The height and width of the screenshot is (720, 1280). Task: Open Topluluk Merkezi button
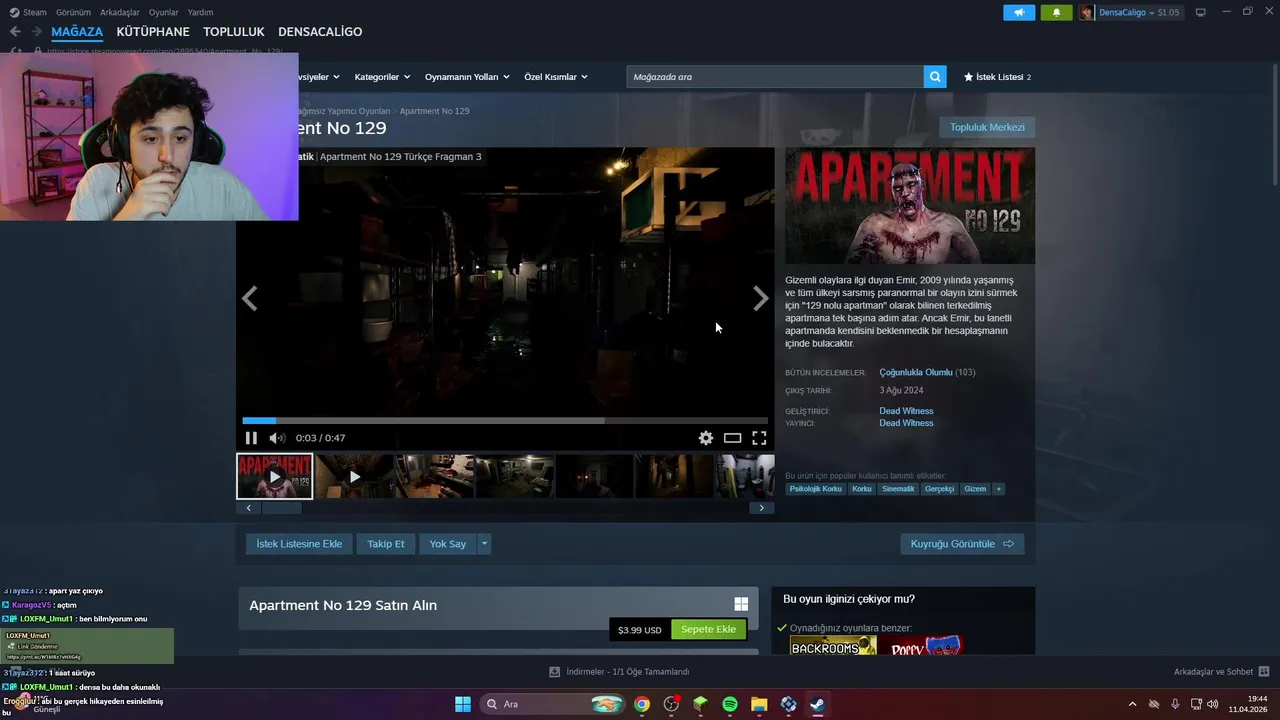987,127
